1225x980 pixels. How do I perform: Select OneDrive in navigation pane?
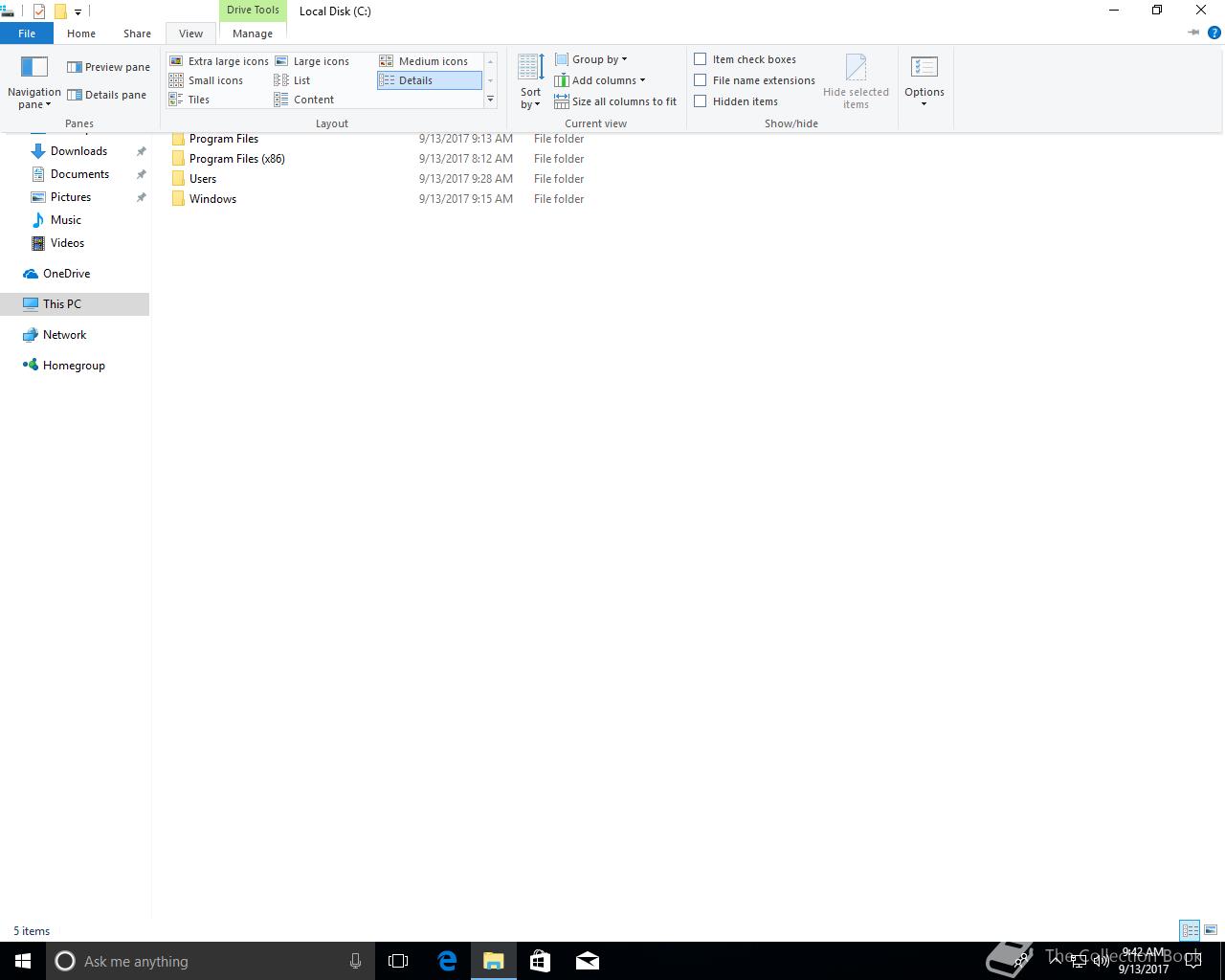coord(66,274)
